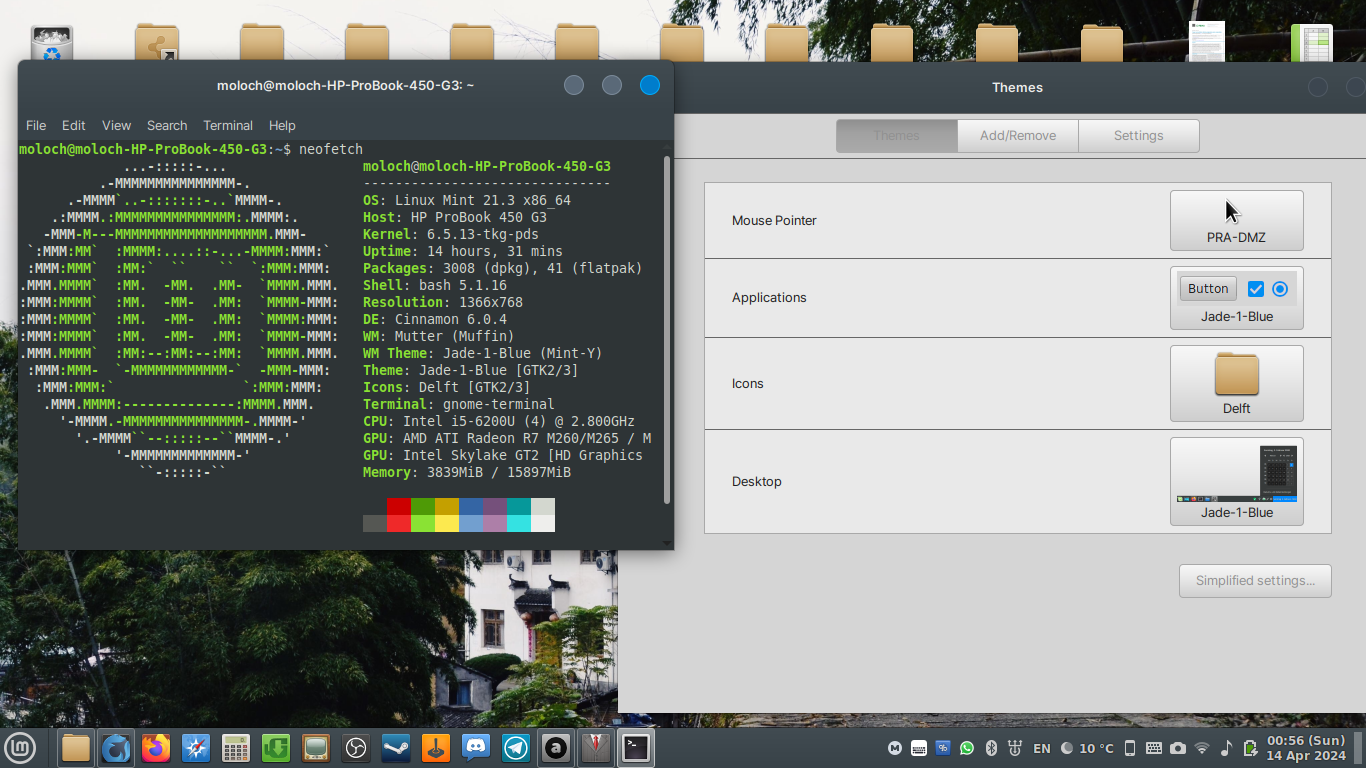The width and height of the screenshot is (1366, 768).
Task: Open Steam from the taskbar
Action: click(395, 747)
